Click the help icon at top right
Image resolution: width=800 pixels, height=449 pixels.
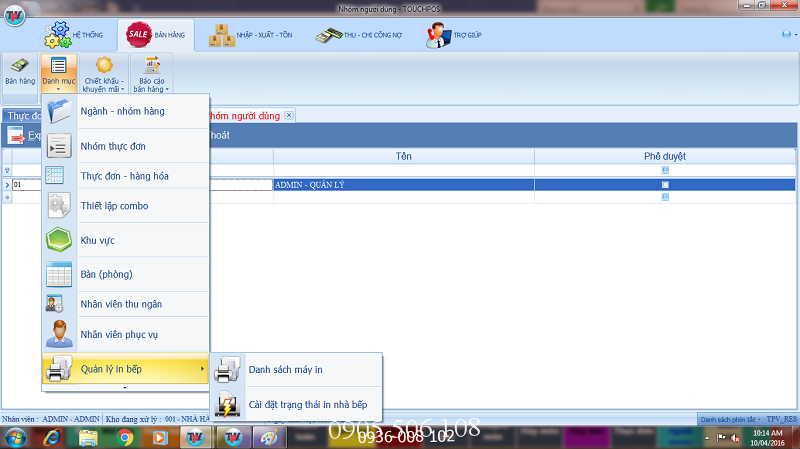[x=786, y=34]
